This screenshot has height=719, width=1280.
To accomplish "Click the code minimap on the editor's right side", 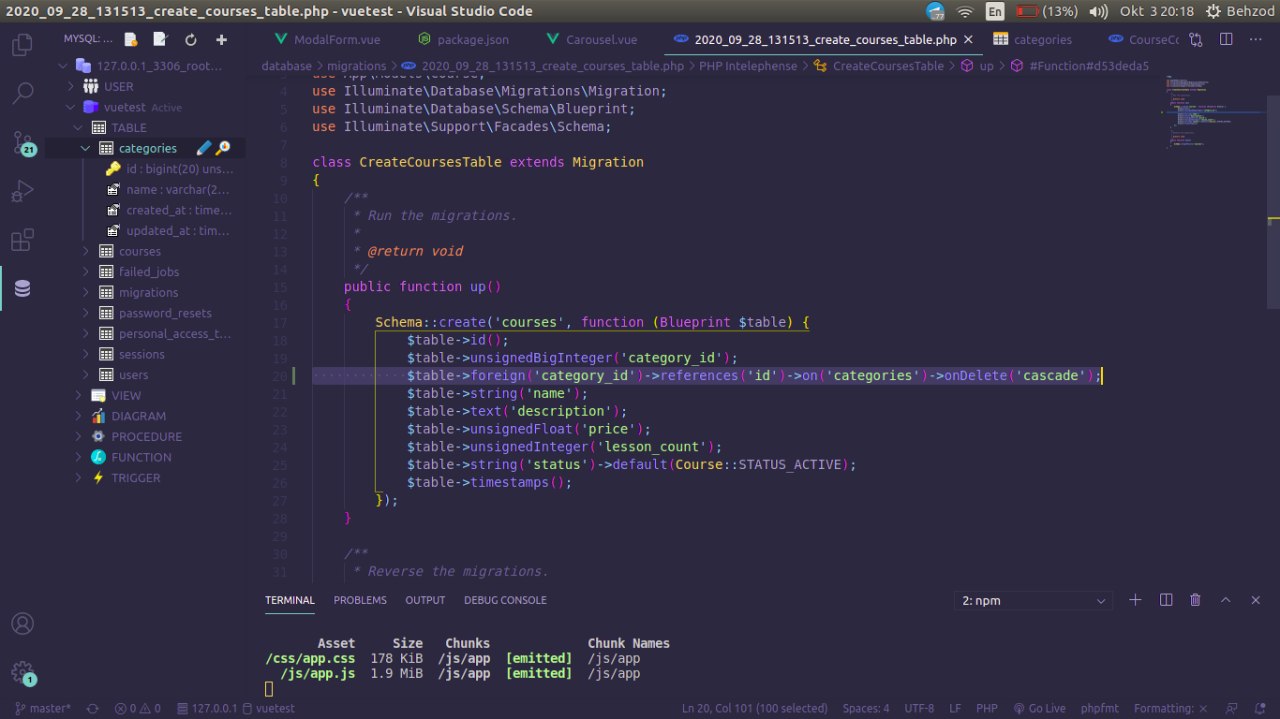I will tap(1190, 112).
